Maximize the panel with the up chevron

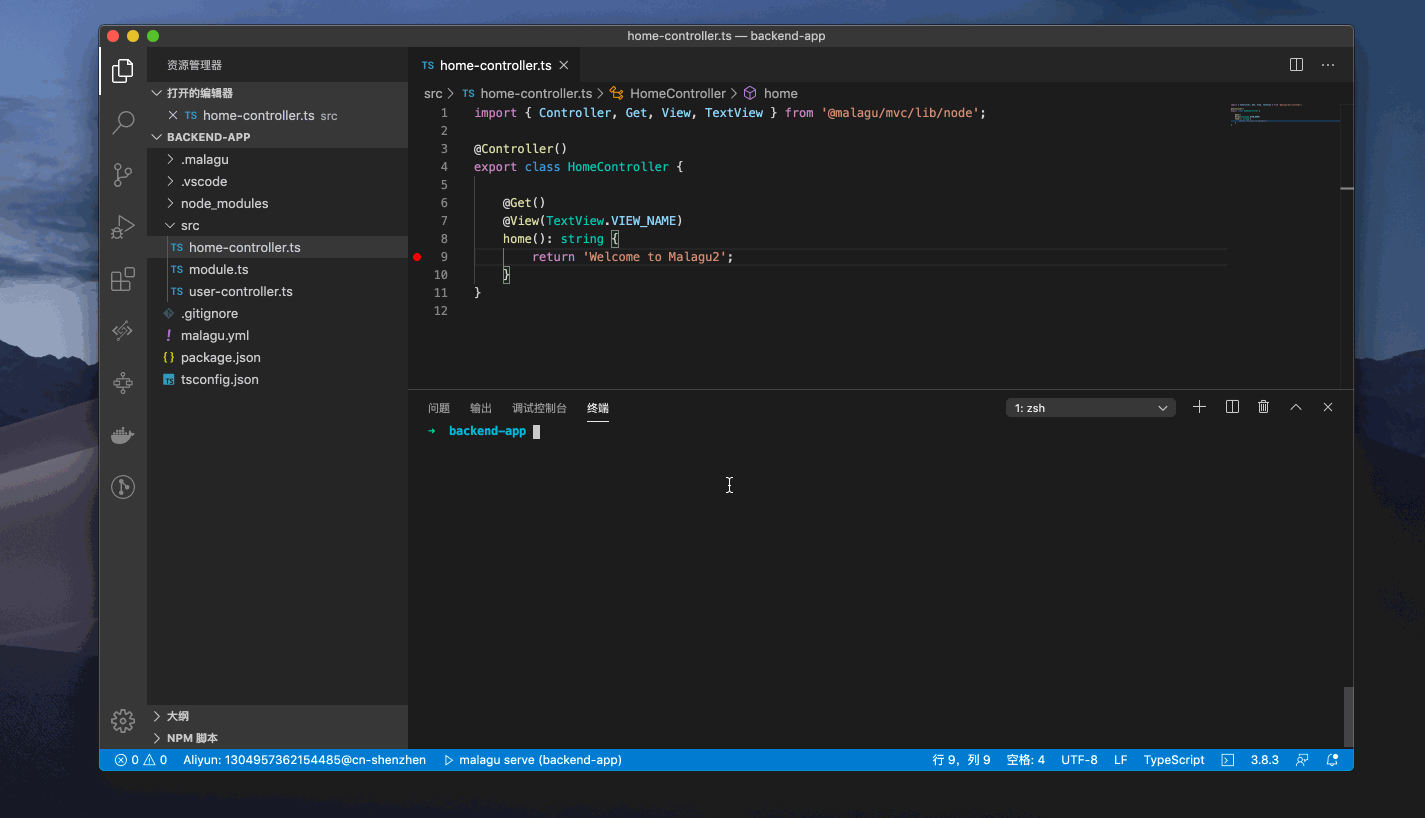click(1296, 407)
